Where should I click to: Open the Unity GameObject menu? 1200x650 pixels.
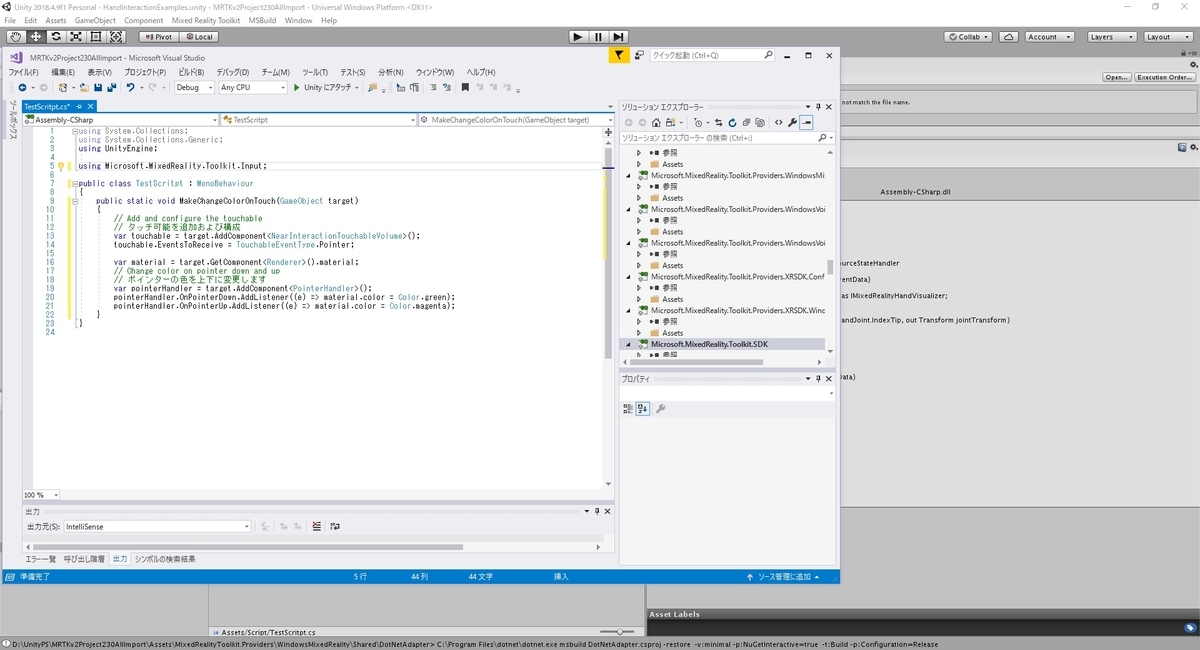point(95,20)
